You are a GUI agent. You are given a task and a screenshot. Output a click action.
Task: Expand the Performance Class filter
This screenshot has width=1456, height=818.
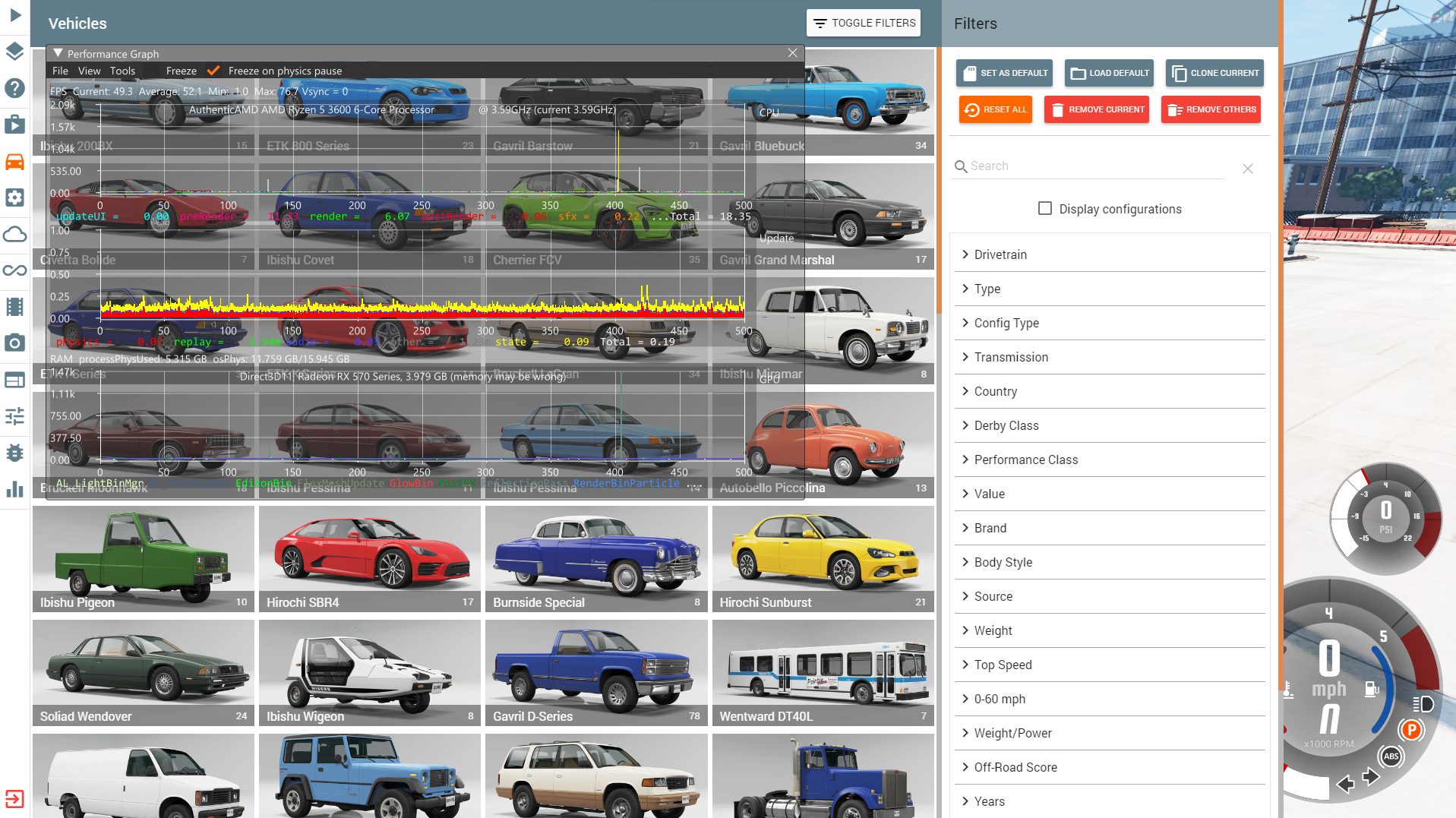tap(1110, 460)
